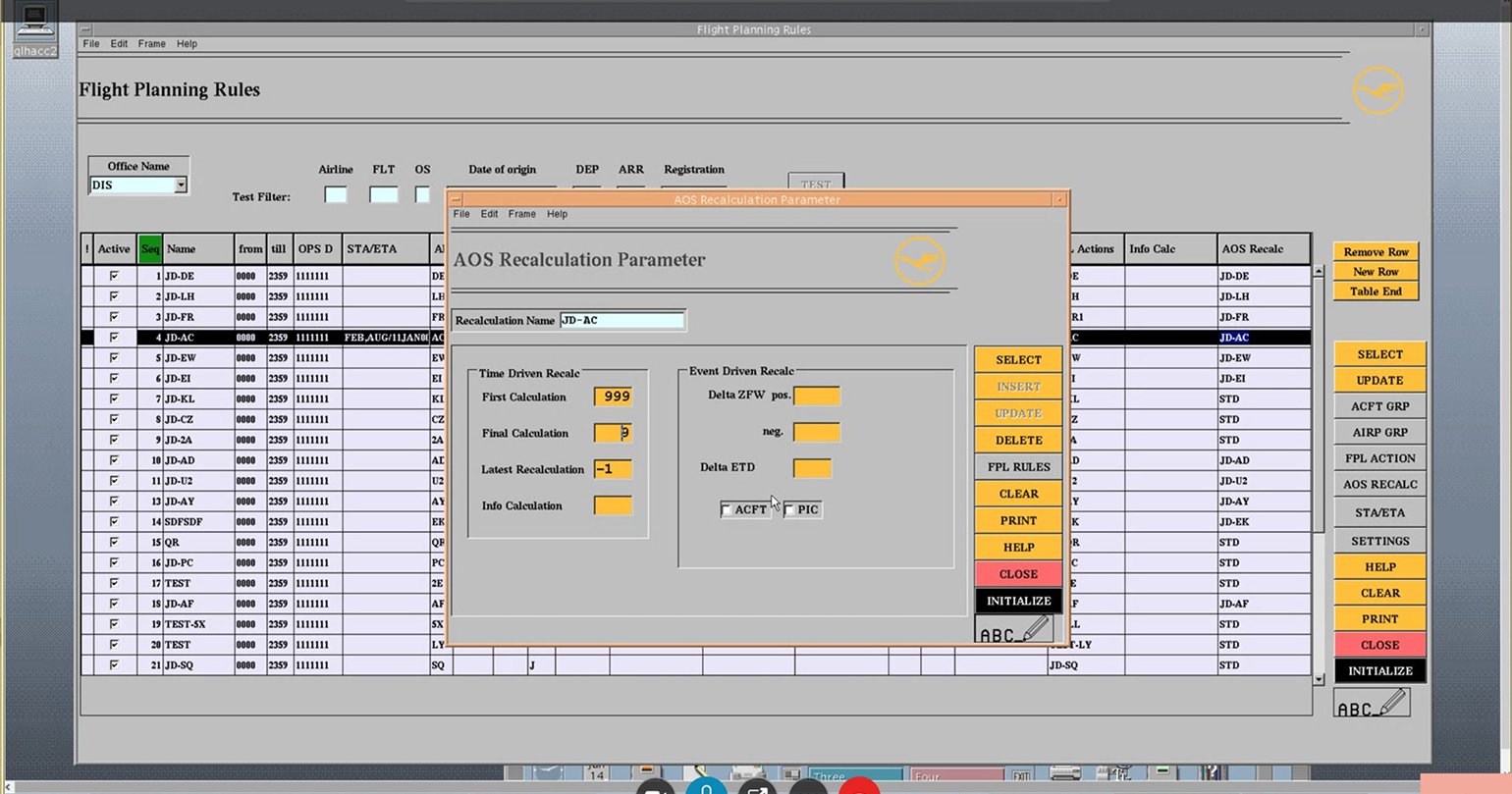The image size is (1512, 794).
Task: Expand the Office Name dropdown showing DIS
Action: tap(181, 185)
